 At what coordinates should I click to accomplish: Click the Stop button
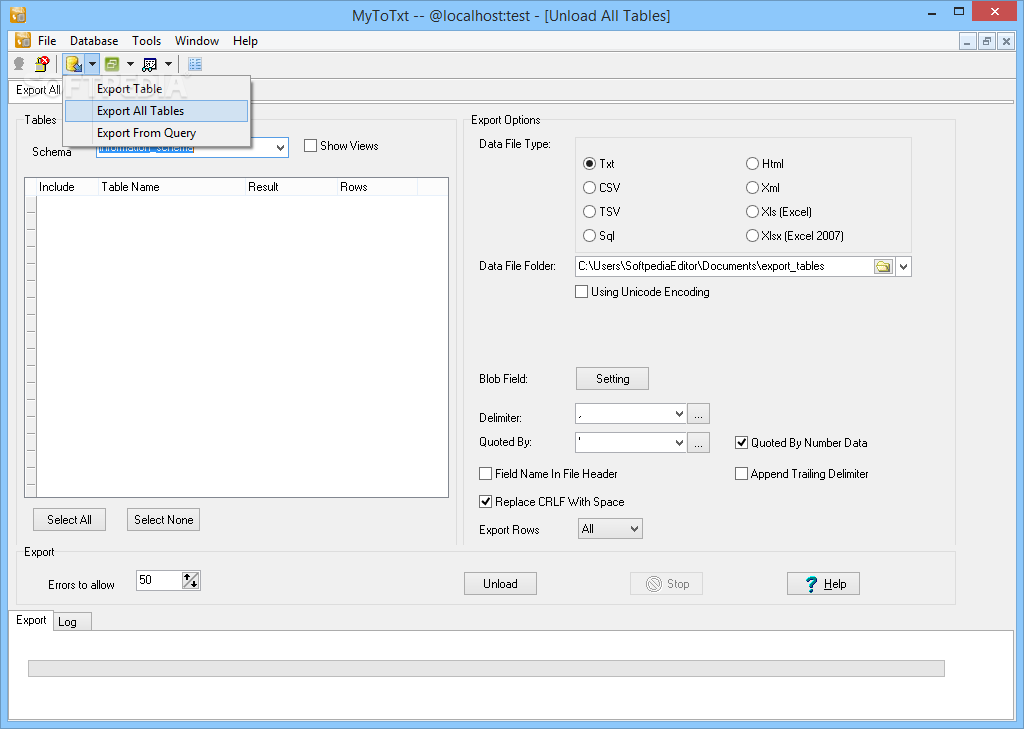coord(666,584)
